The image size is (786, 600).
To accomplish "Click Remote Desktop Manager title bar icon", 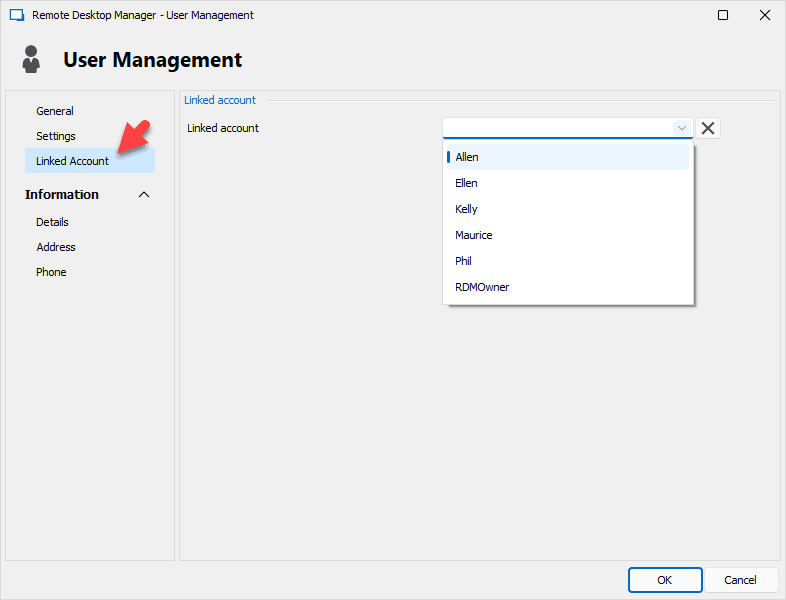I will (17, 15).
